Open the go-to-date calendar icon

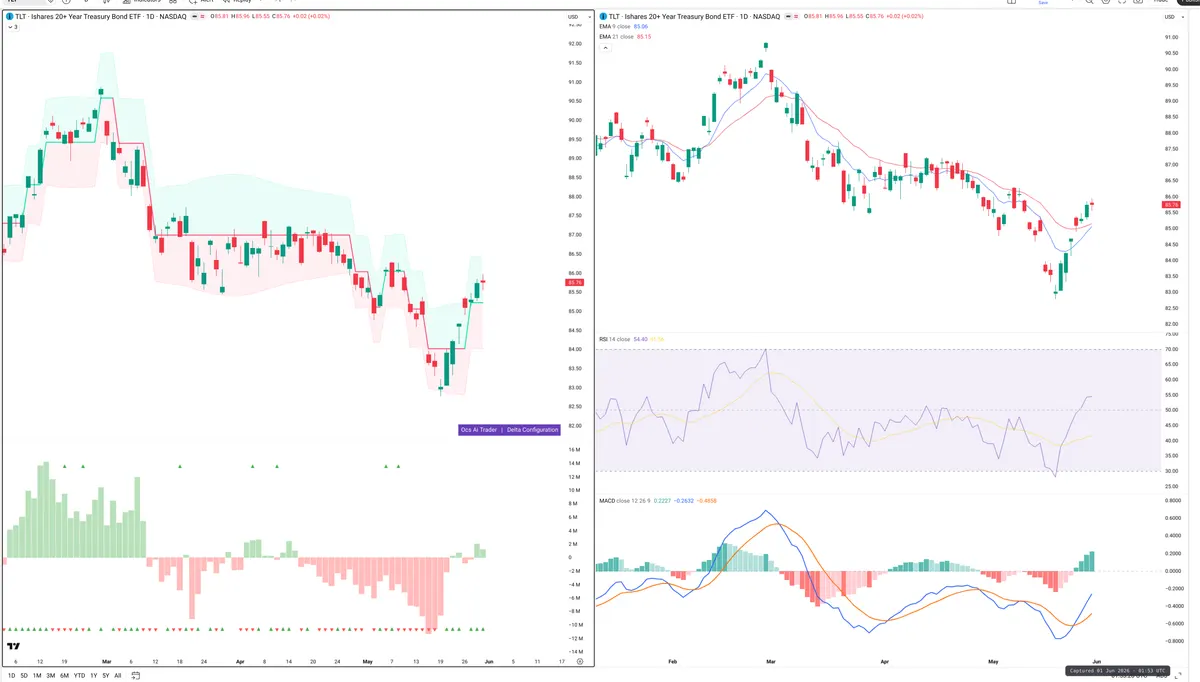[x=134, y=676]
